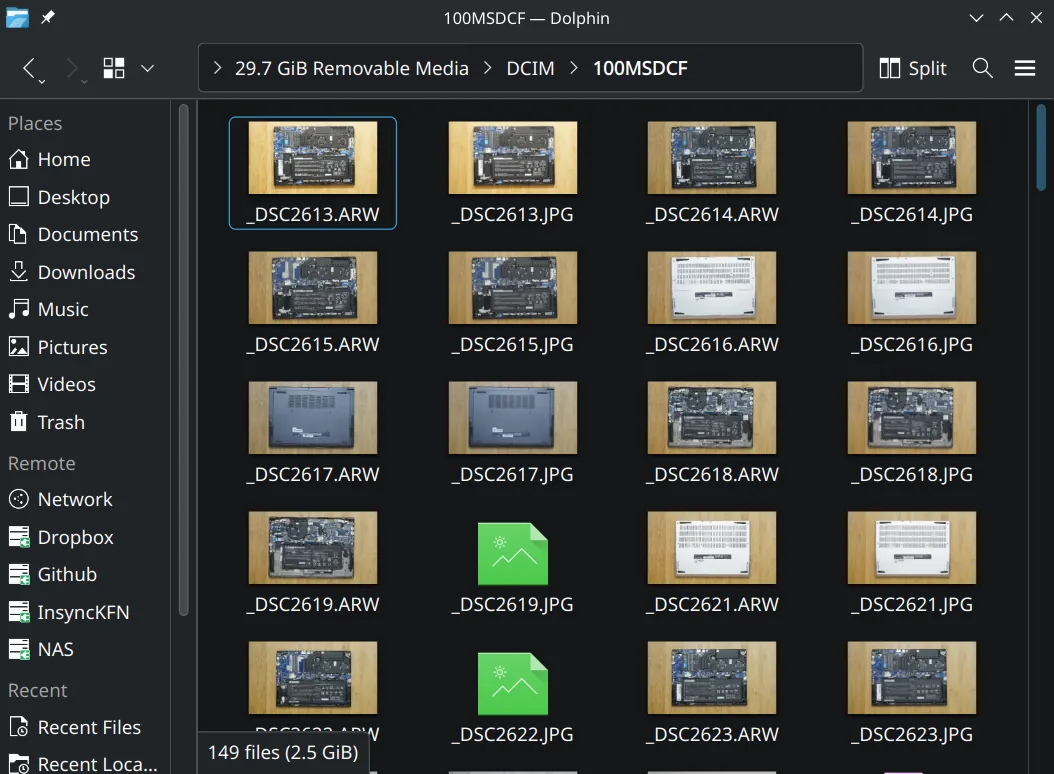Expand the breadcrumb root chevron

(x=216, y=68)
